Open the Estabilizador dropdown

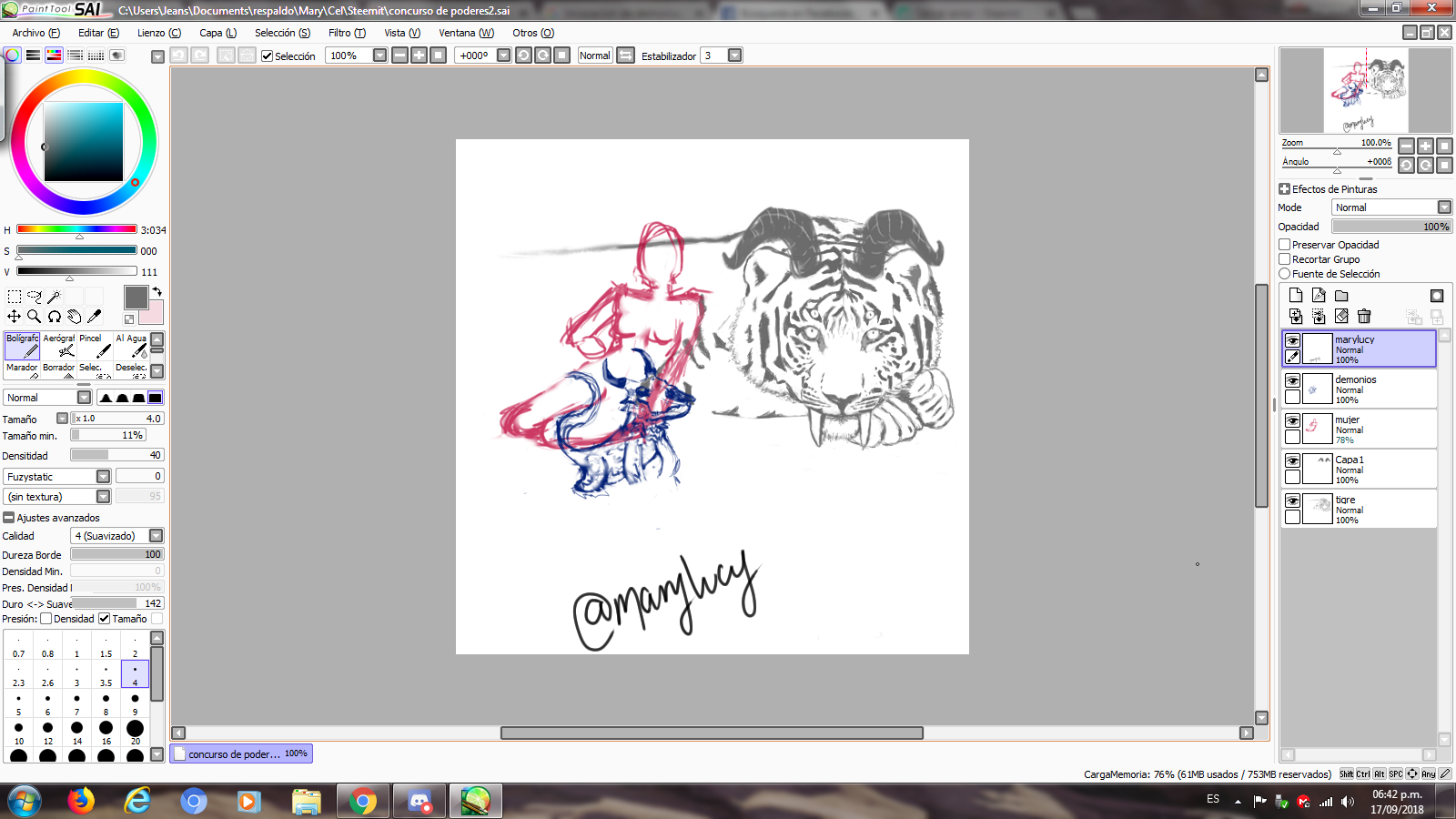(x=735, y=56)
